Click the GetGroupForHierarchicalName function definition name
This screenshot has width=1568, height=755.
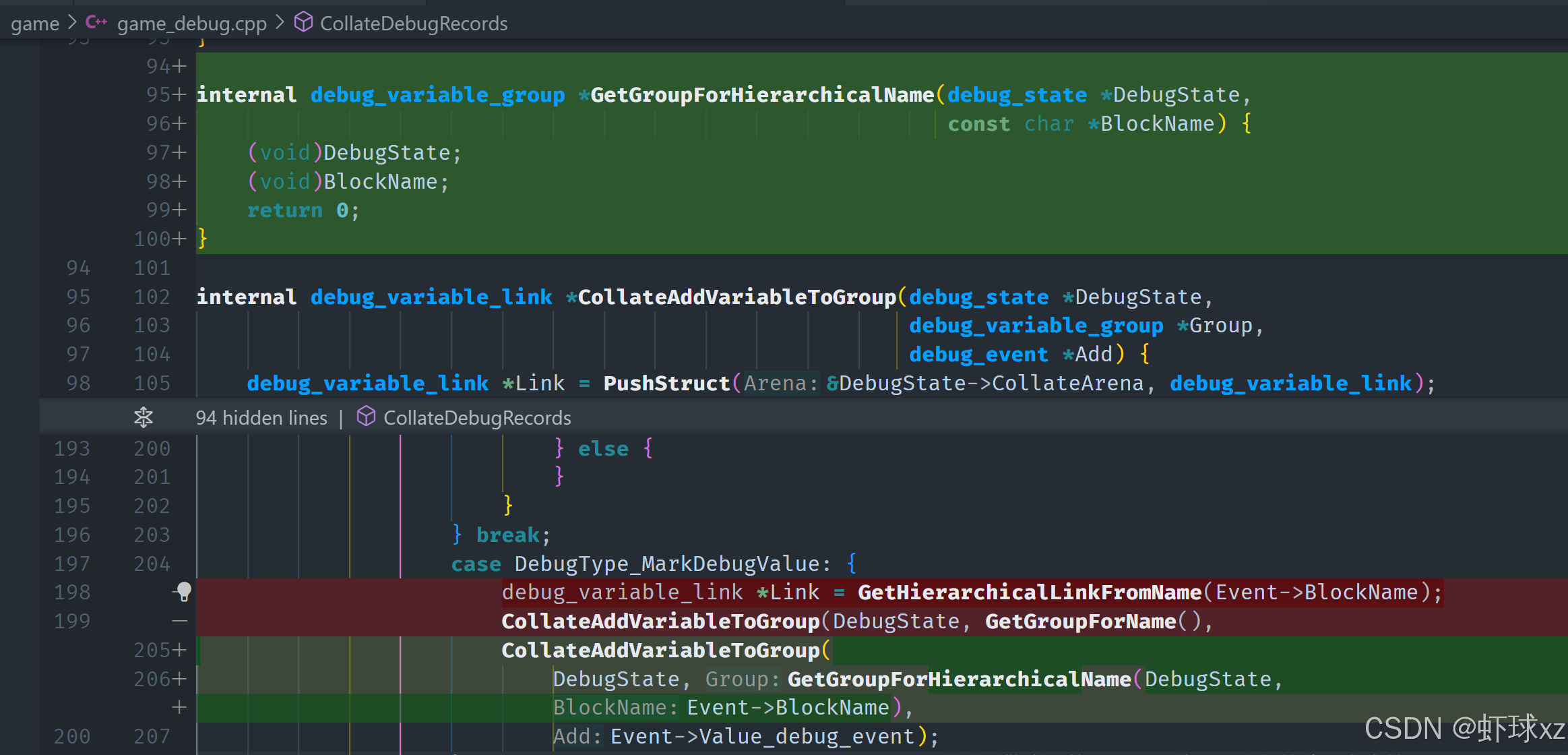pos(761,95)
